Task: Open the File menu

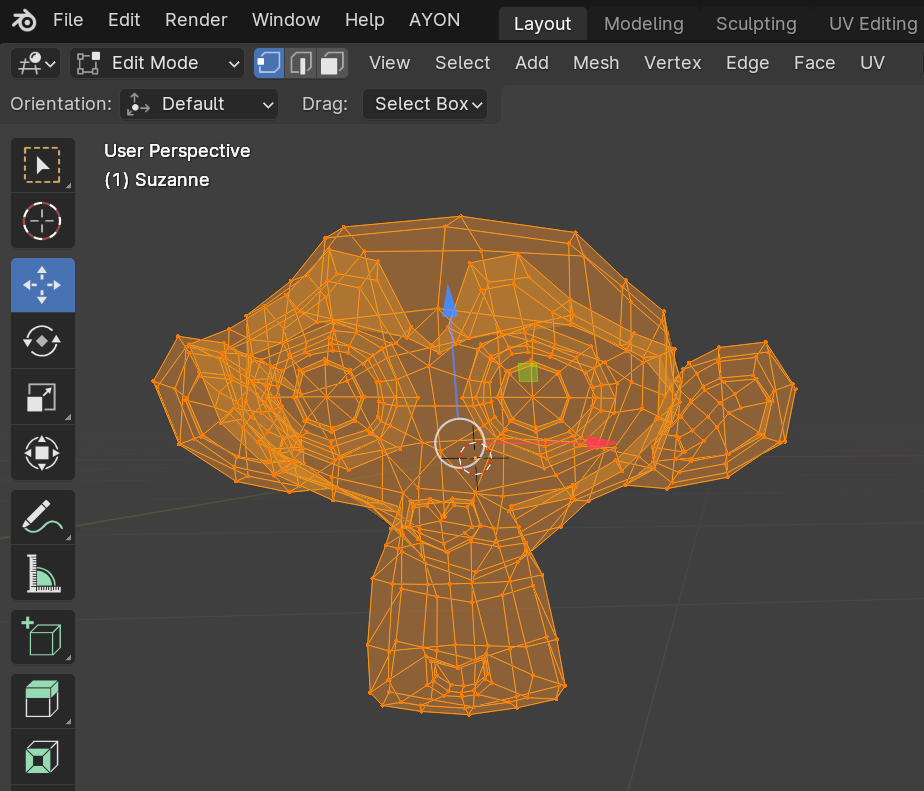Action: coord(68,20)
